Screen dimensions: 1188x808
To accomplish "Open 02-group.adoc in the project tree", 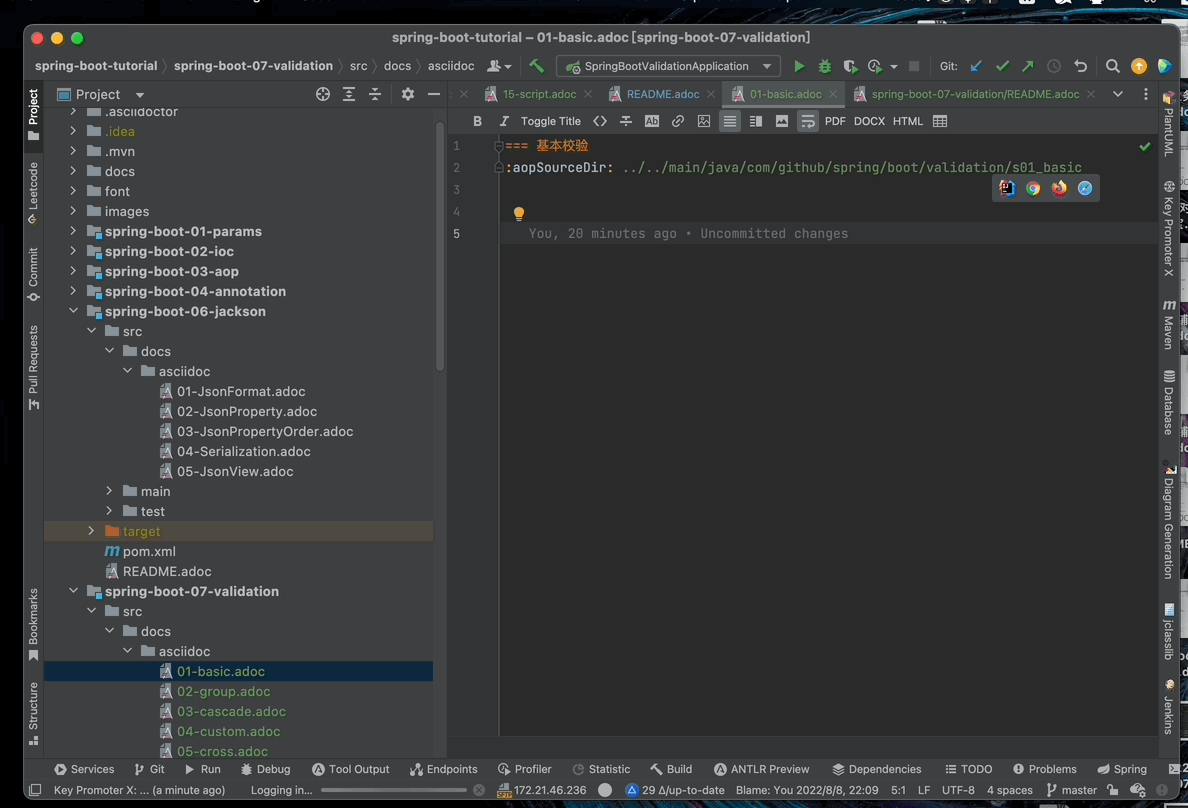I will coord(223,691).
